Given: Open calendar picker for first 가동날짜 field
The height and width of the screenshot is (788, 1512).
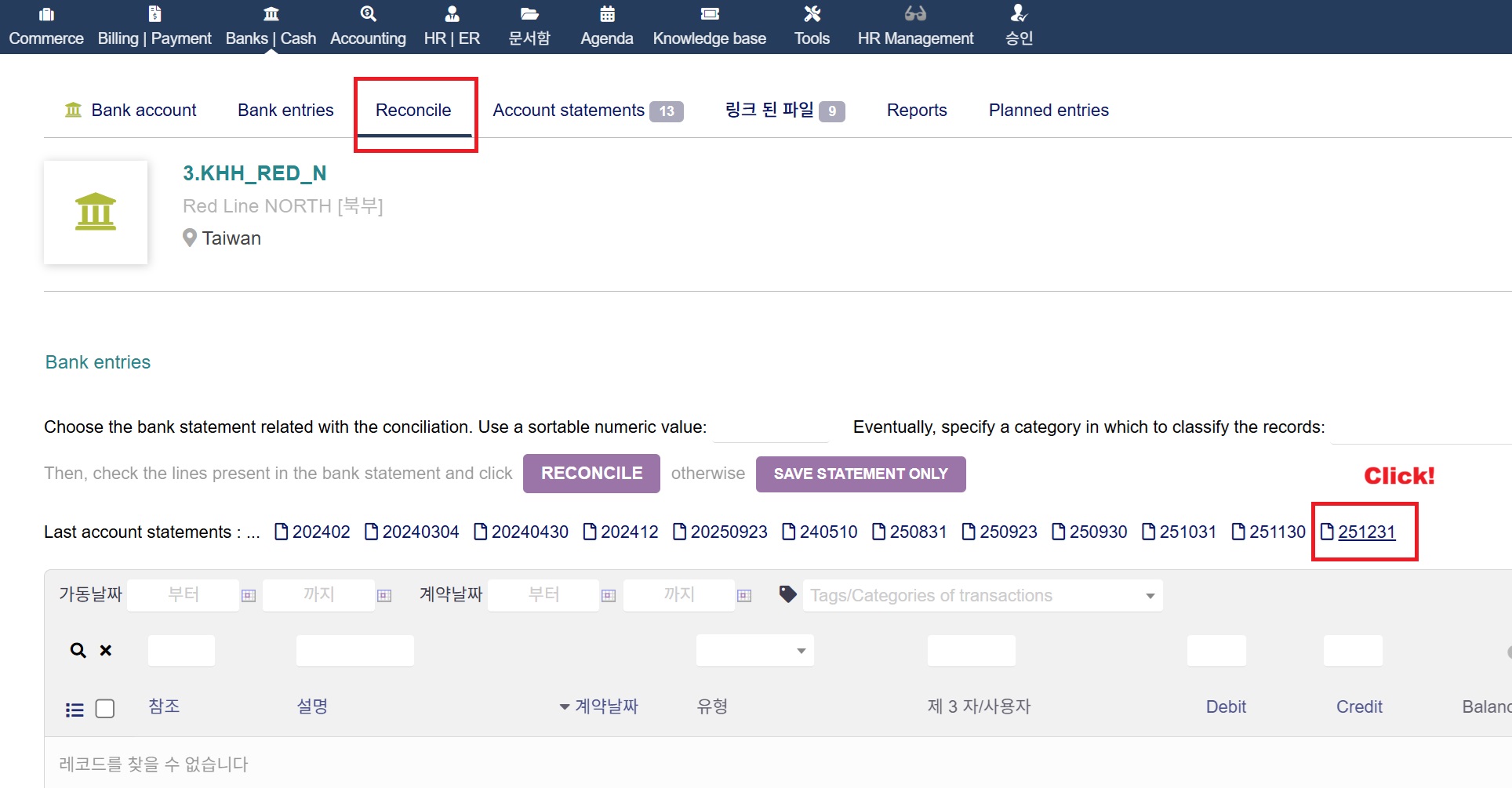Looking at the screenshot, I should tap(249, 596).
